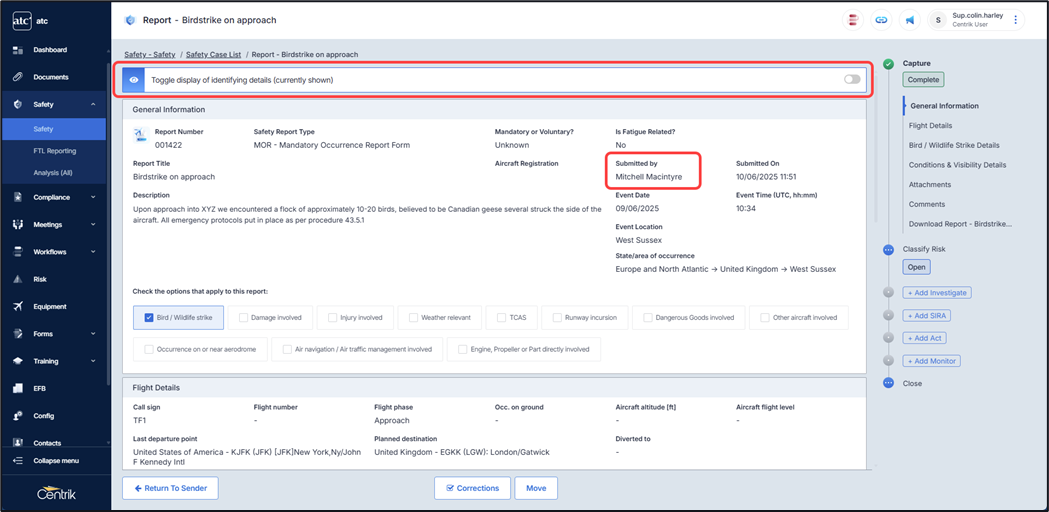Image resolution: width=1049 pixels, height=512 pixels.
Task: Click the EFB icon in sidebar
Action: (x=18, y=388)
